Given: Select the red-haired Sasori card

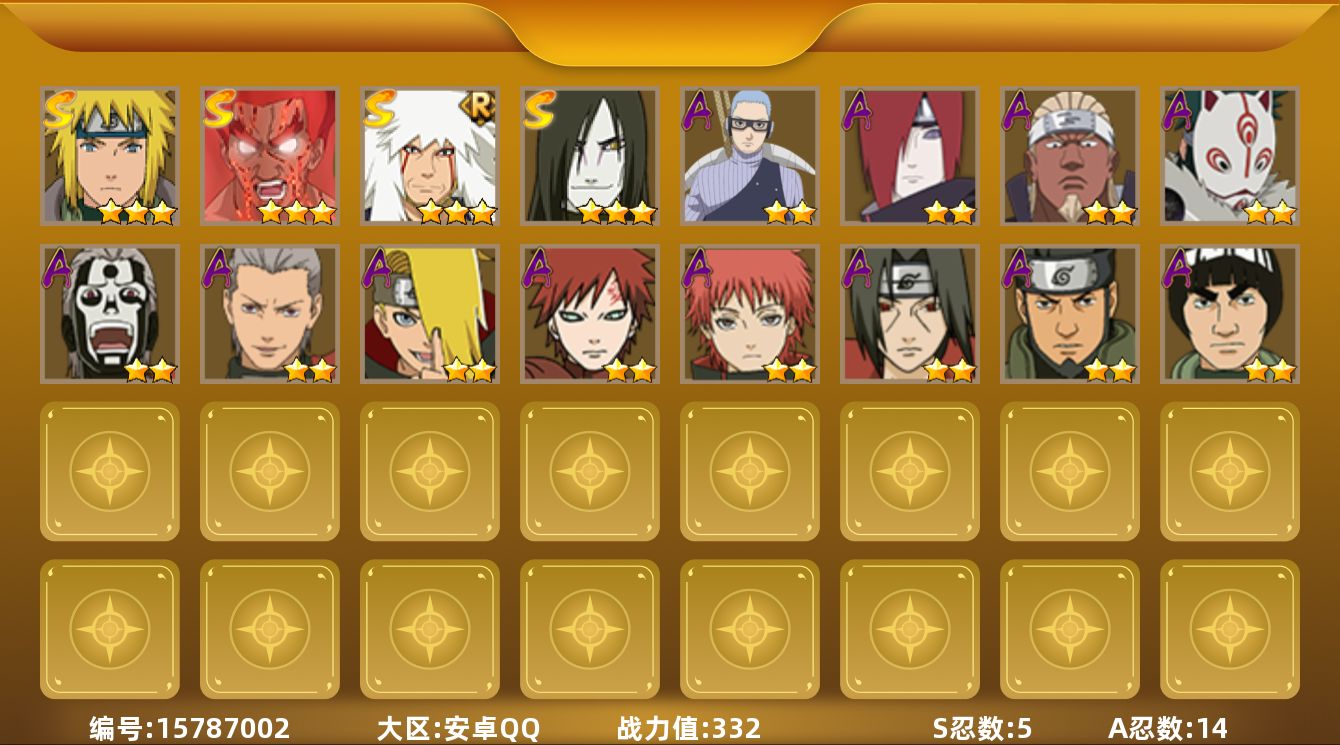Looking at the screenshot, I should click(750, 314).
